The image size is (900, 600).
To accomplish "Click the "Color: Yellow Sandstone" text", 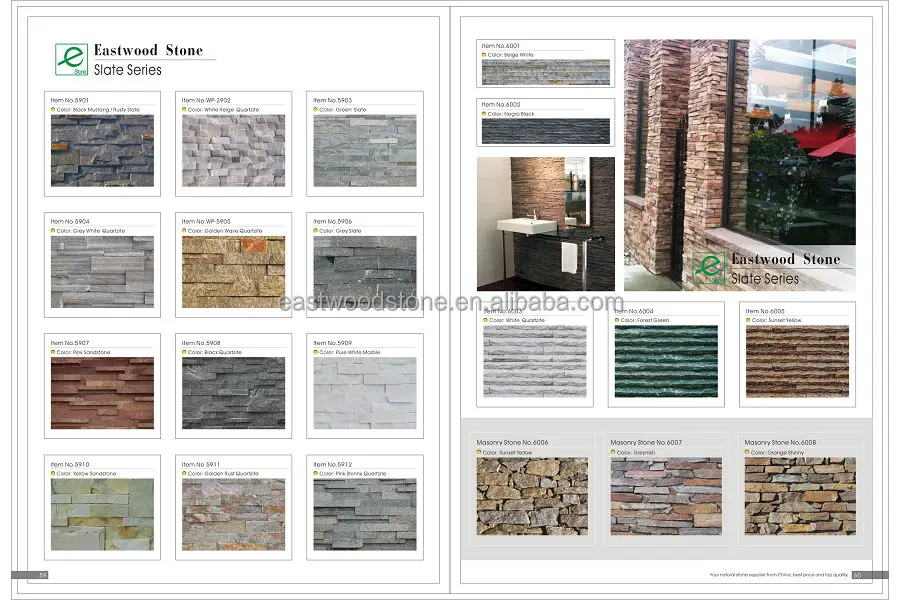I will (x=86, y=474).
